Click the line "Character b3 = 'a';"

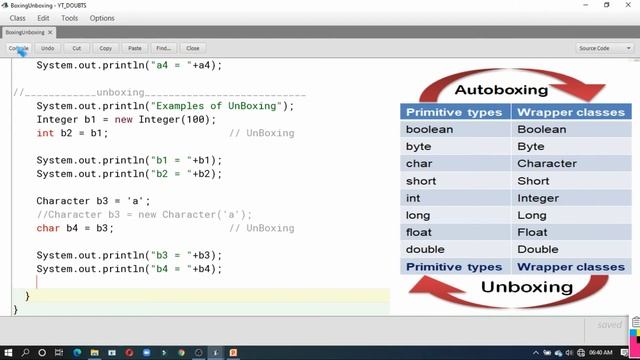click(93, 201)
